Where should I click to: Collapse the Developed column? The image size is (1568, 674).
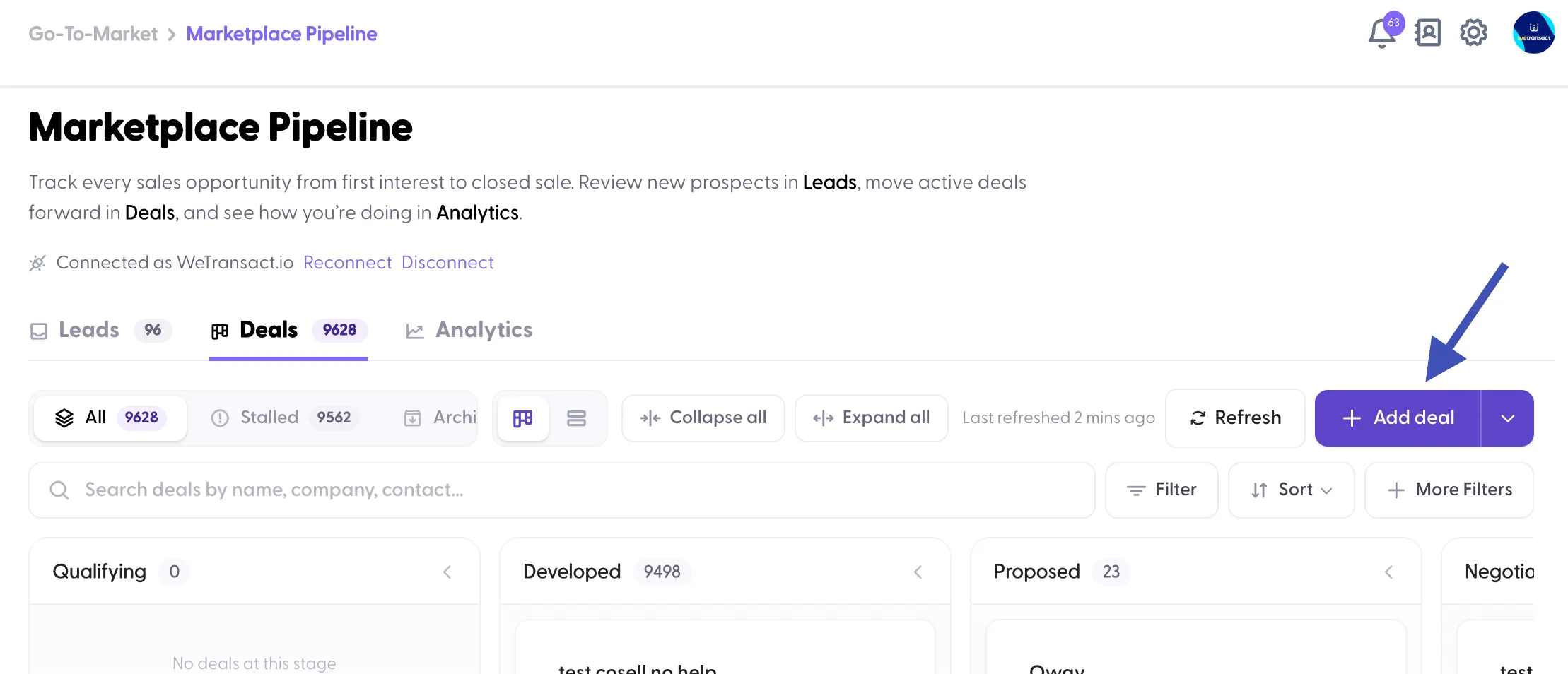point(918,572)
